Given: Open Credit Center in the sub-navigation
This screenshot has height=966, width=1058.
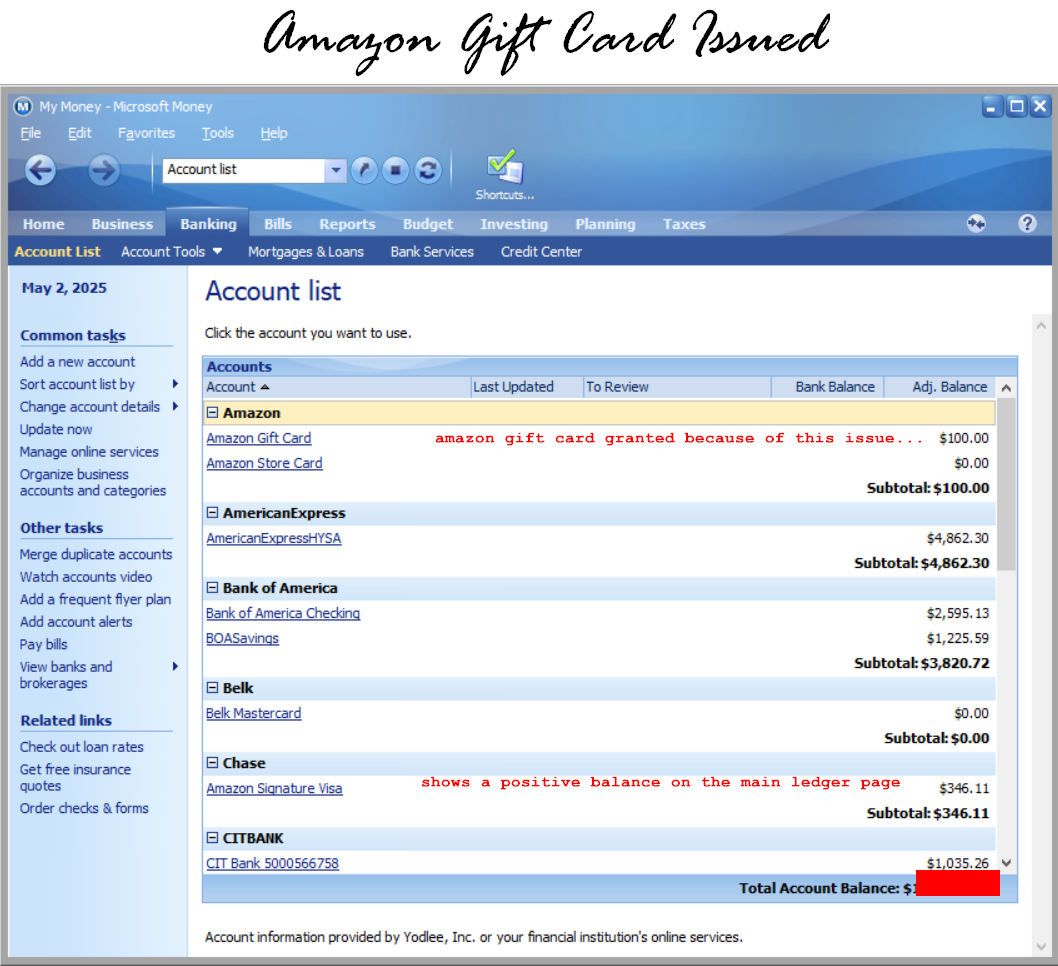Looking at the screenshot, I should (x=541, y=252).
